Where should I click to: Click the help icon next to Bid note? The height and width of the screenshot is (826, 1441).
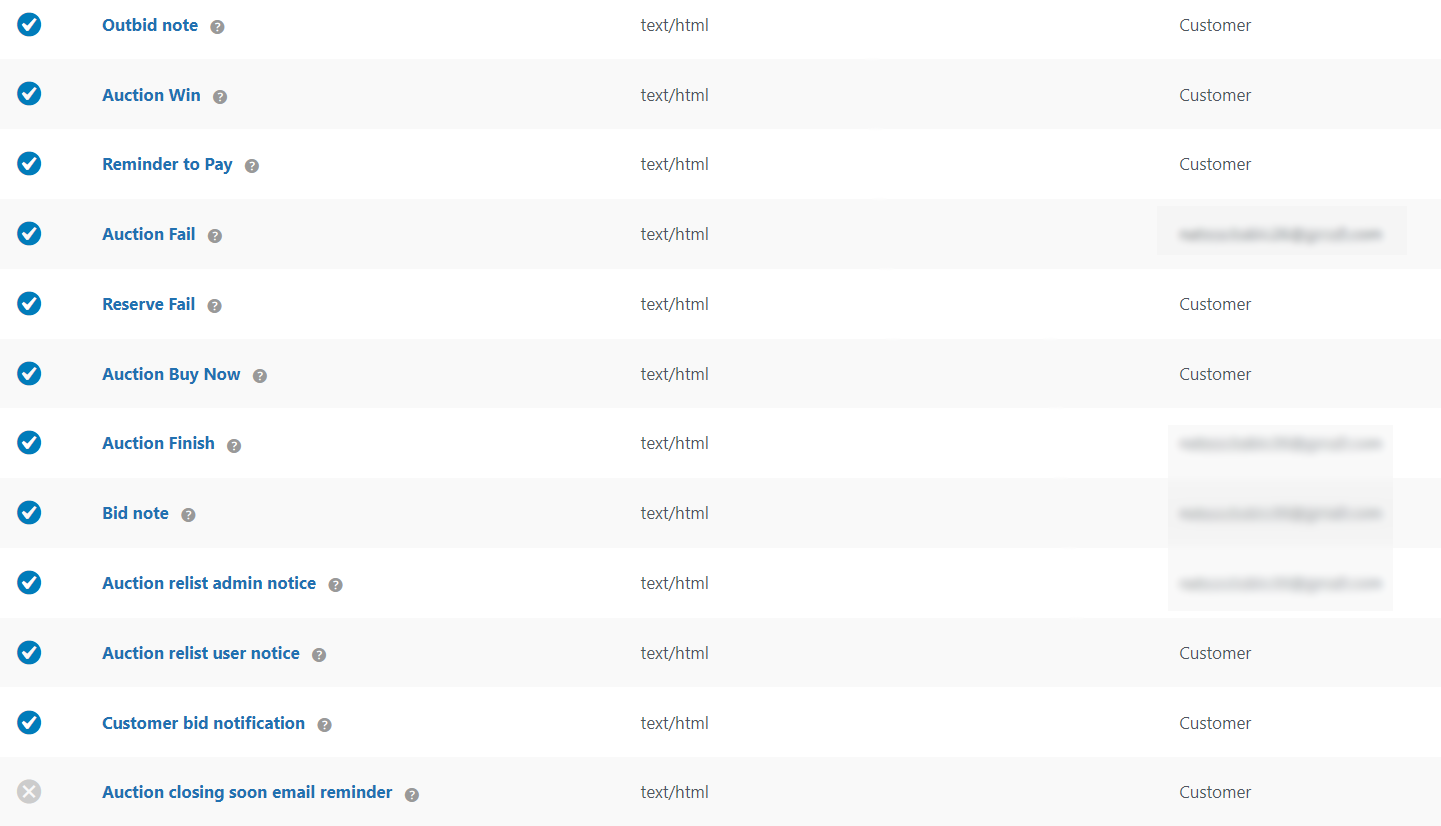coord(188,515)
